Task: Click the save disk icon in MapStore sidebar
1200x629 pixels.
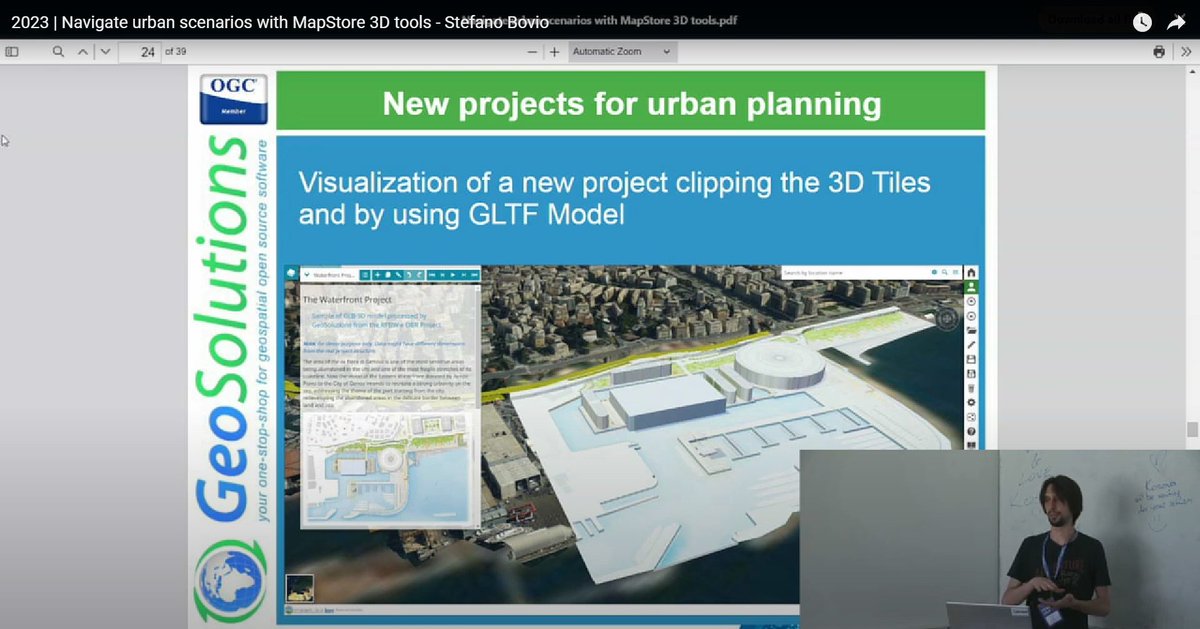Action: point(971,359)
